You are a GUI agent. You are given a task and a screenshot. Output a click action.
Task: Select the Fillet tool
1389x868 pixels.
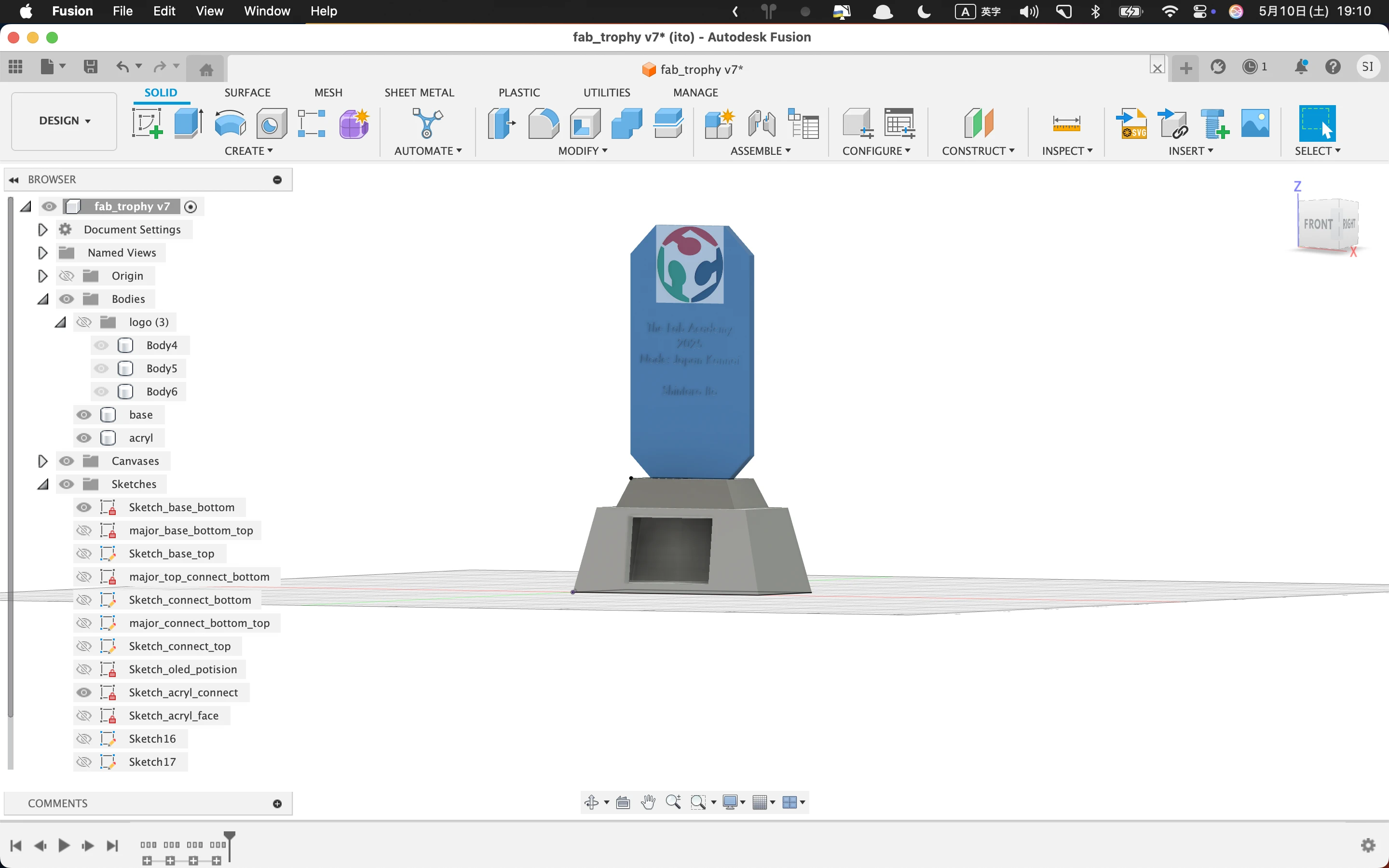click(543, 123)
